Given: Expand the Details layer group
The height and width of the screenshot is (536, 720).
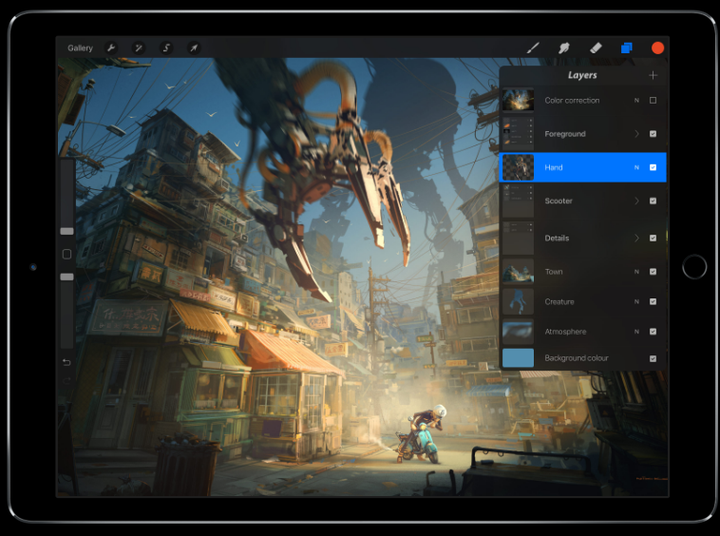Looking at the screenshot, I should click(637, 238).
